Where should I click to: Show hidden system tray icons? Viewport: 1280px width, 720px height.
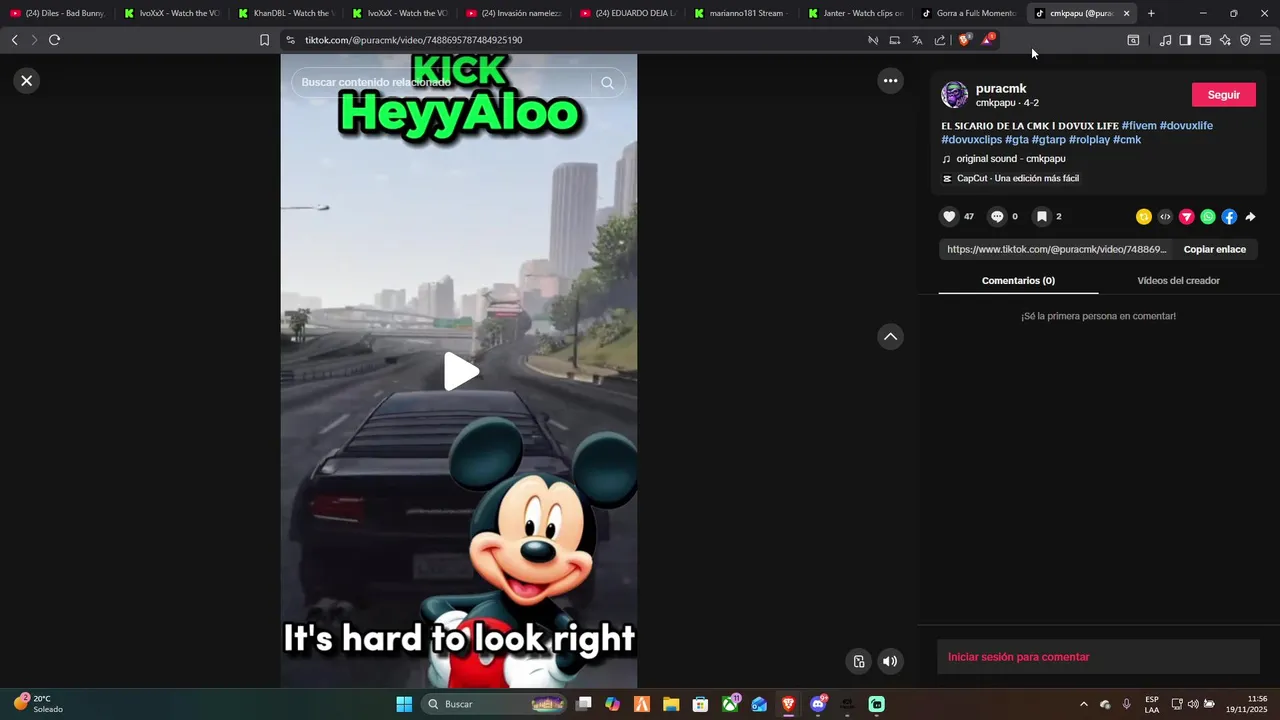point(1083,704)
